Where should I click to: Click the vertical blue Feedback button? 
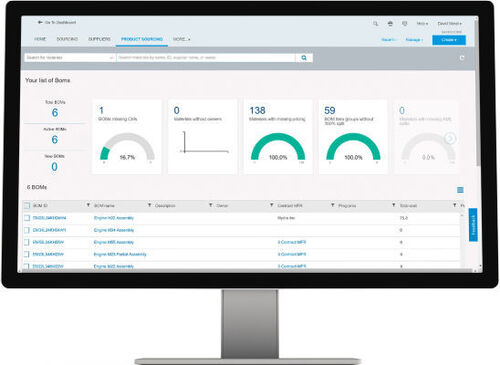(473, 225)
